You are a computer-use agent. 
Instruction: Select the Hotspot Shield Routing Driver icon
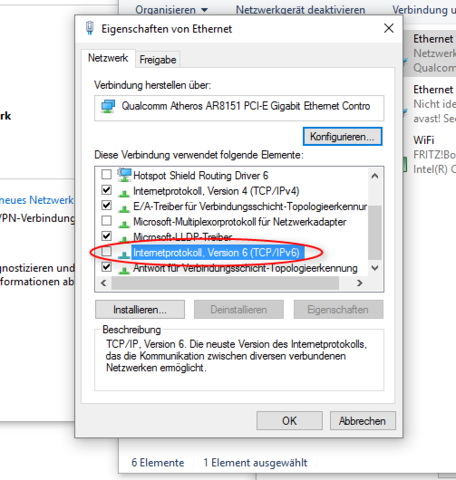coord(124,175)
